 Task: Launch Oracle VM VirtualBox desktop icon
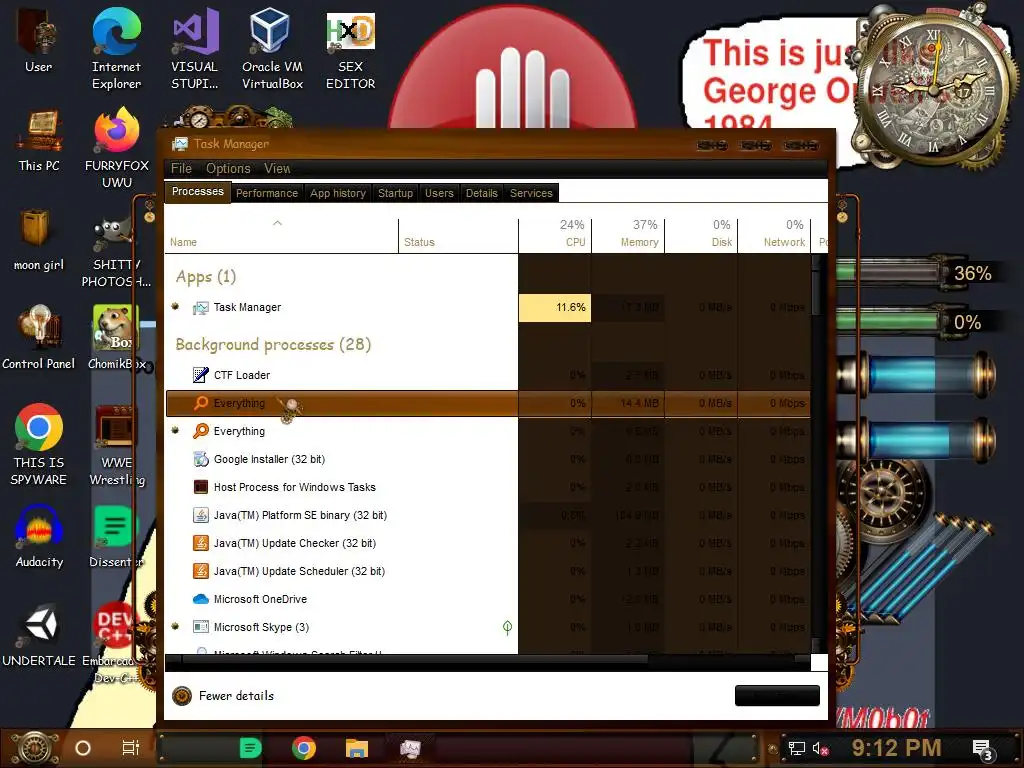point(272,48)
